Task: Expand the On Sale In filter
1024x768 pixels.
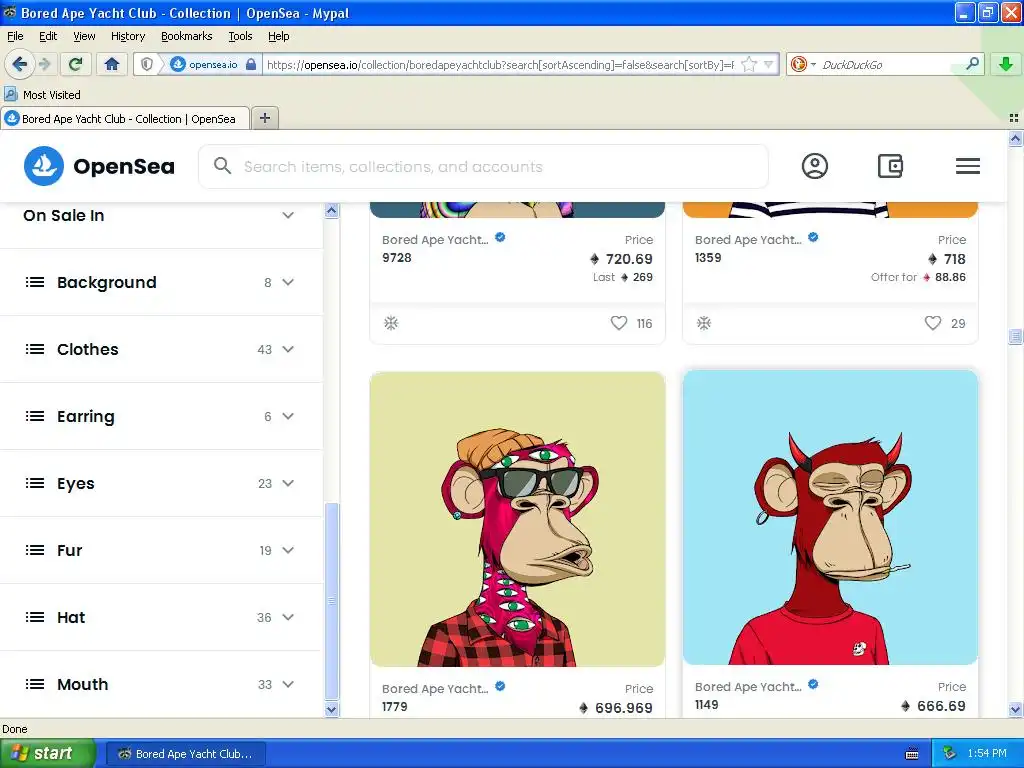Action: point(161,216)
